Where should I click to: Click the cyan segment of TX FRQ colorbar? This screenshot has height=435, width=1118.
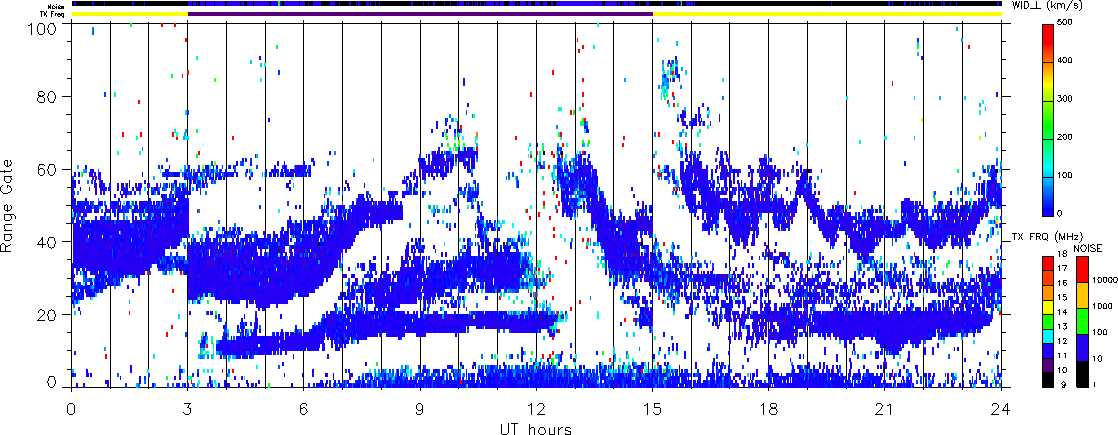pyautogui.click(x=1049, y=336)
